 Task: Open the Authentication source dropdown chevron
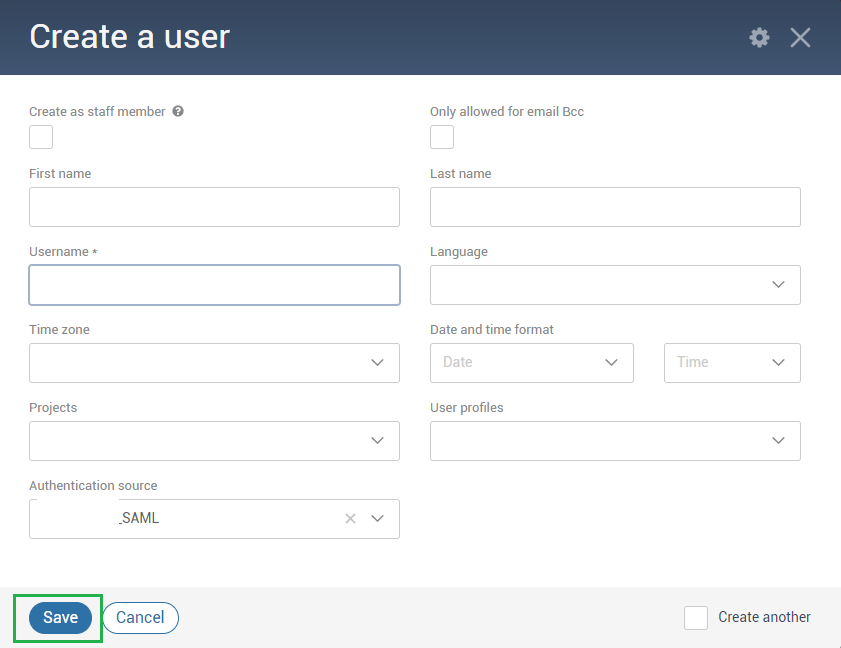(x=377, y=518)
